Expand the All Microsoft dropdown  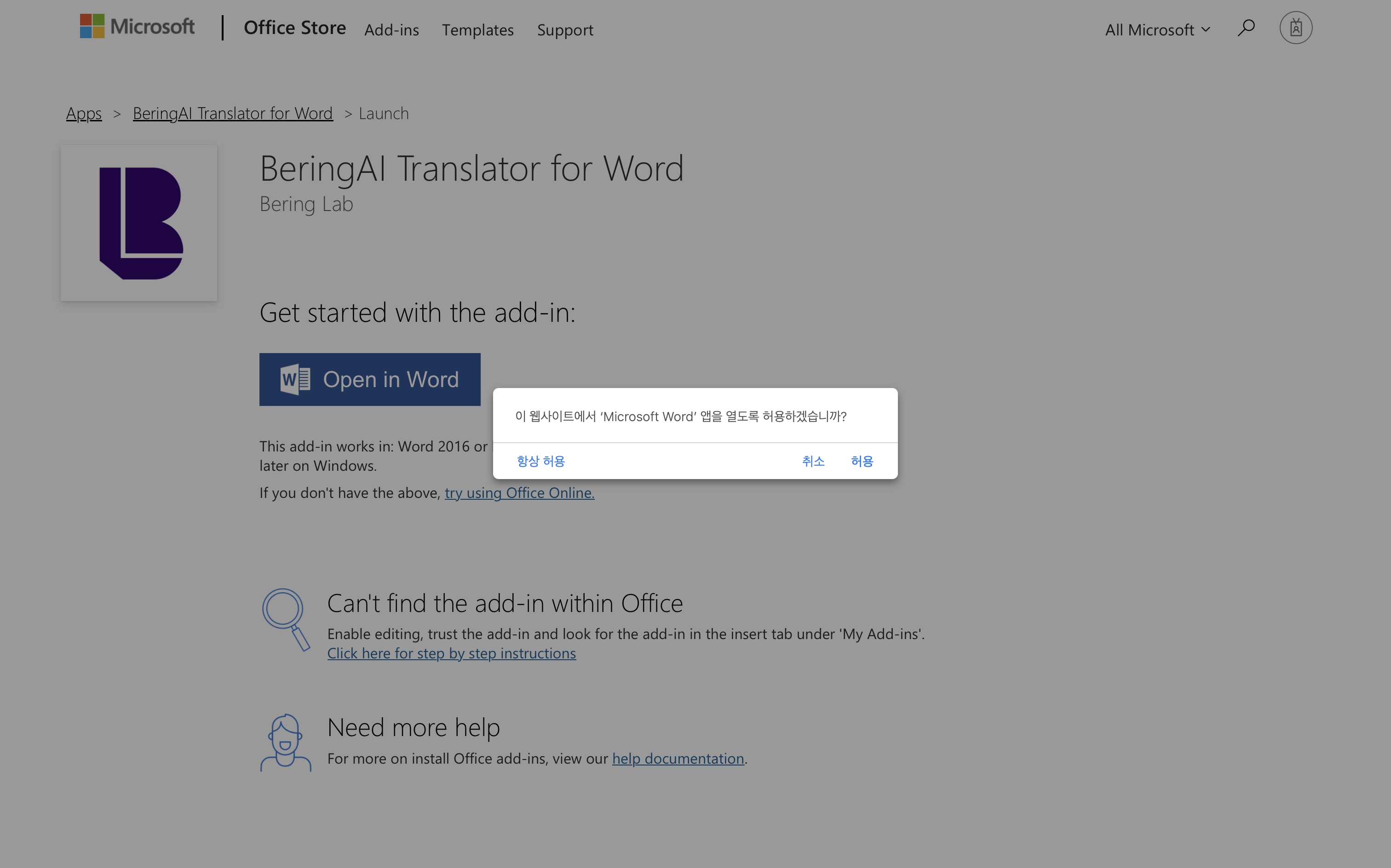click(x=1157, y=29)
